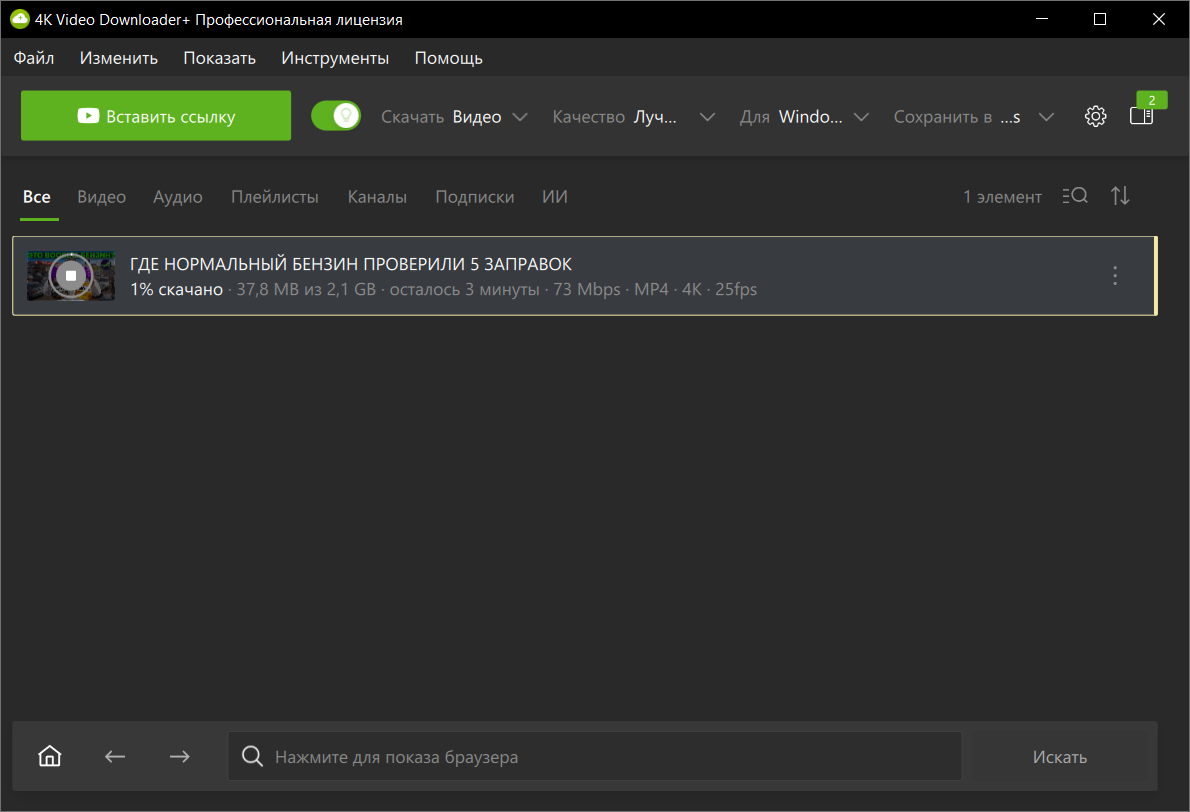Go to browser home icon
The height and width of the screenshot is (812, 1190).
(x=49, y=756)
